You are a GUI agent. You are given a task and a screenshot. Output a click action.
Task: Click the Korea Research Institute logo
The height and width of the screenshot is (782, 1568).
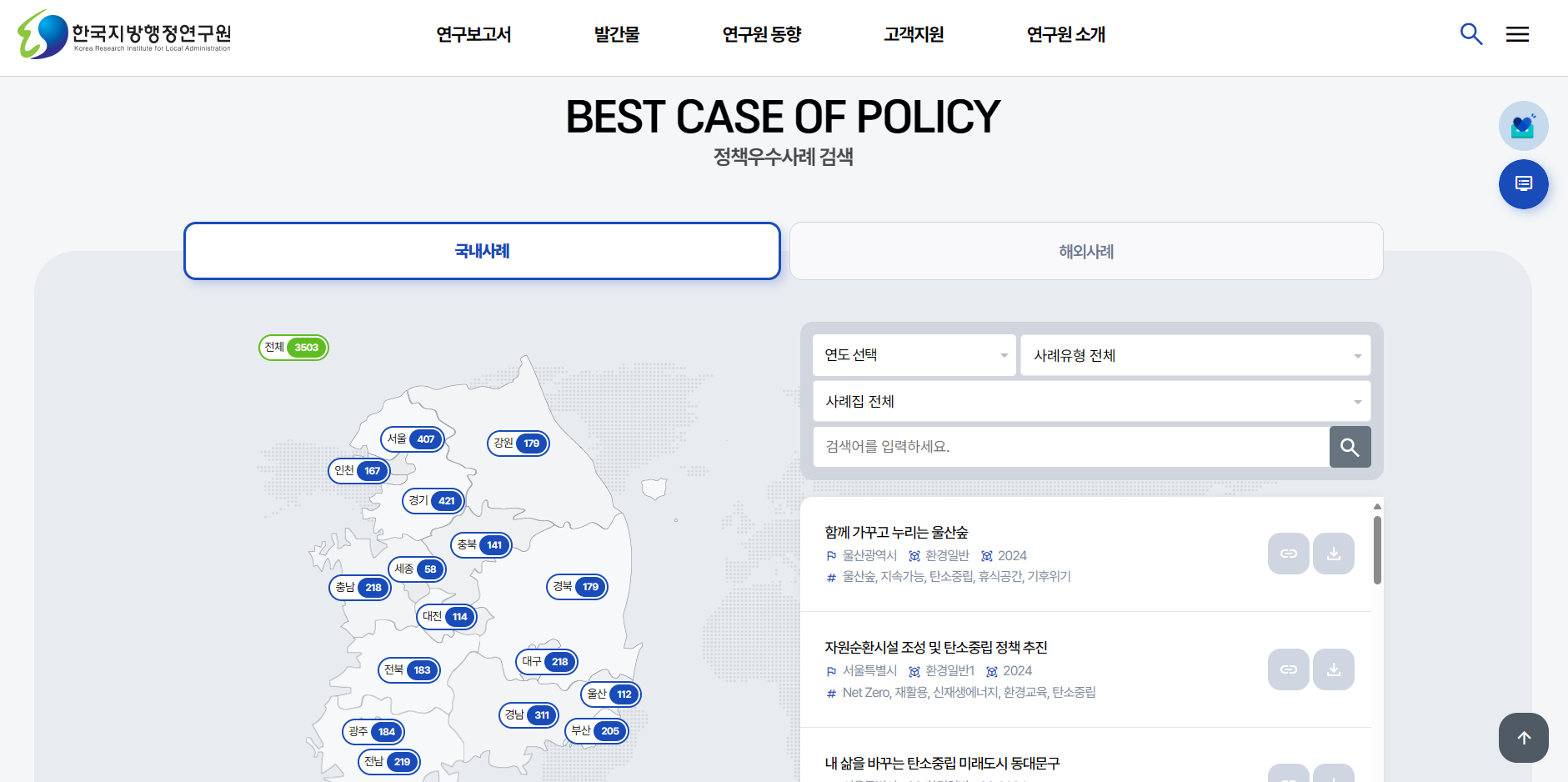coord(125,35)
